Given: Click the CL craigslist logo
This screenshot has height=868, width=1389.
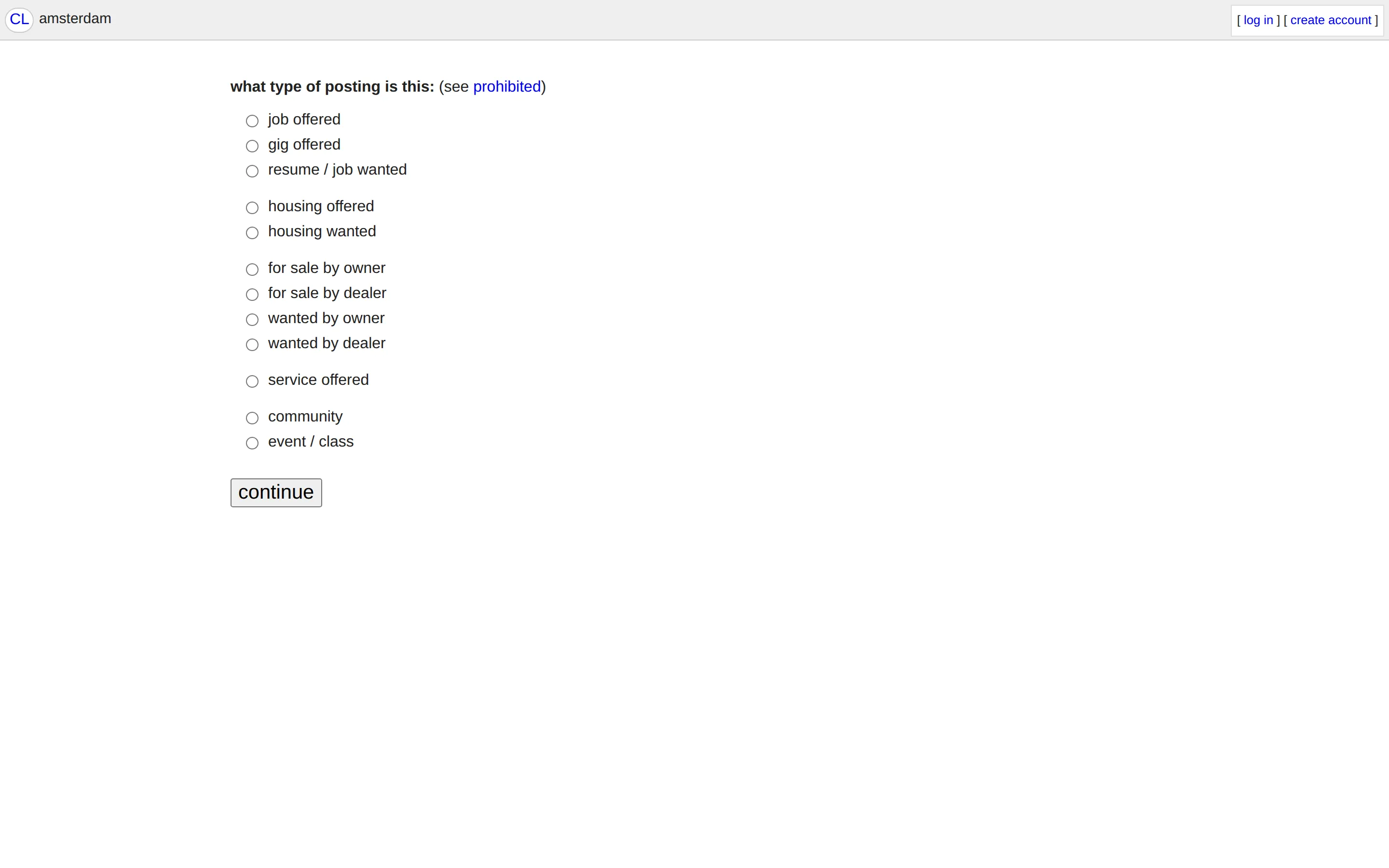Looking at the screenshot, I should [19, 19].
